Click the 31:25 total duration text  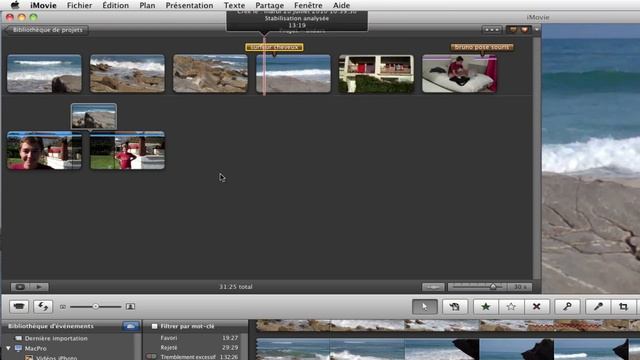[236, 287]
